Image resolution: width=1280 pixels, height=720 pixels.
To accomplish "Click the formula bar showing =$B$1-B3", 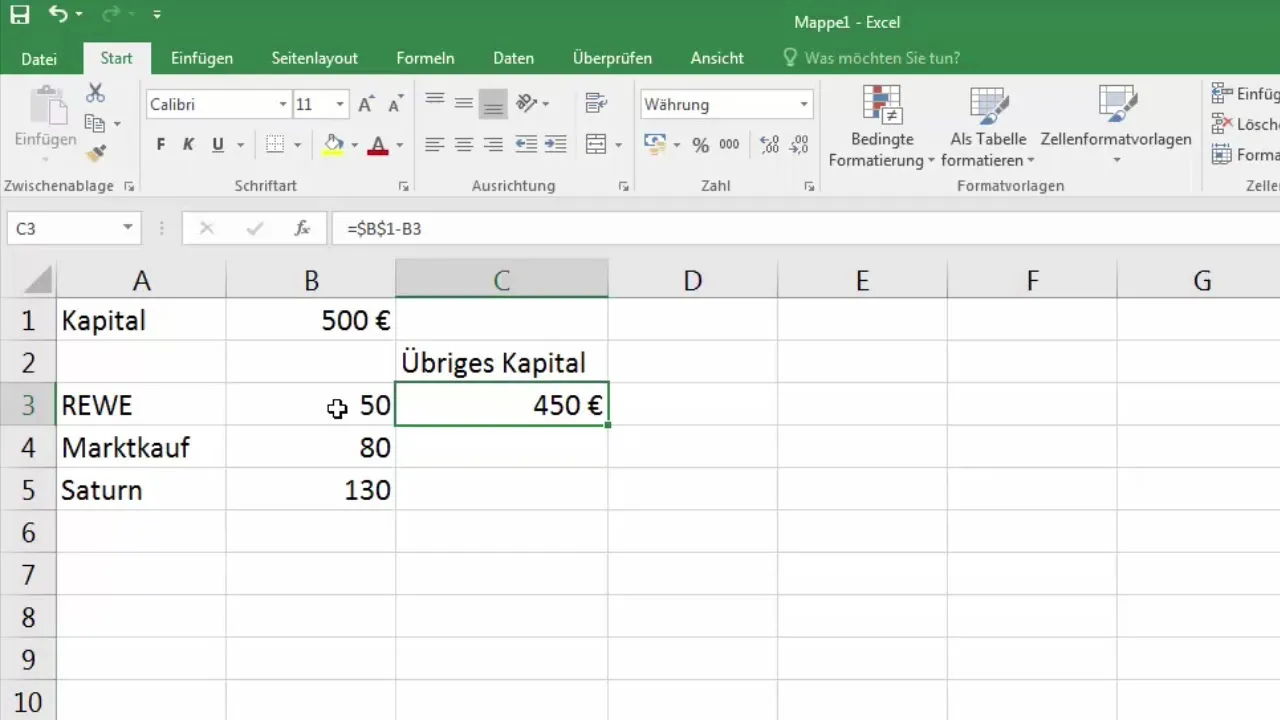I will click(806, 228).
